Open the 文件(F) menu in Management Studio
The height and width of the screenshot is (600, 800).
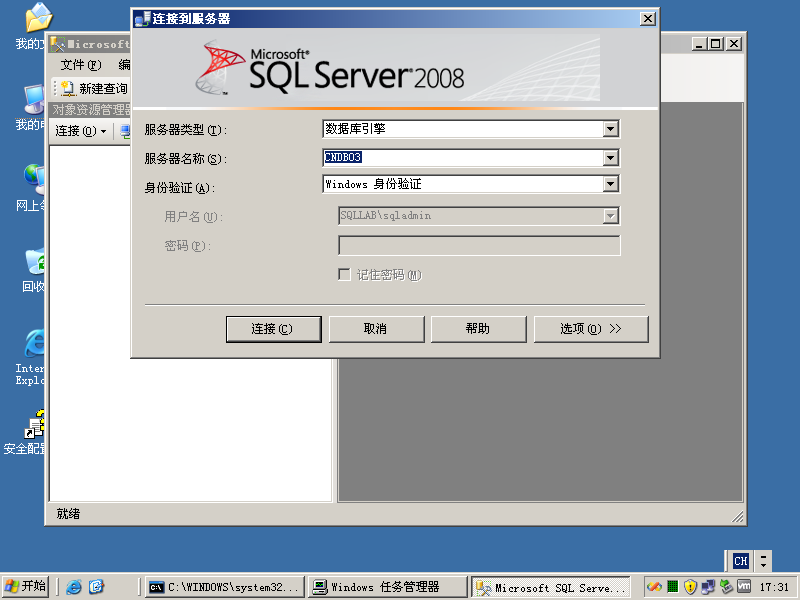tap(81, 65)
